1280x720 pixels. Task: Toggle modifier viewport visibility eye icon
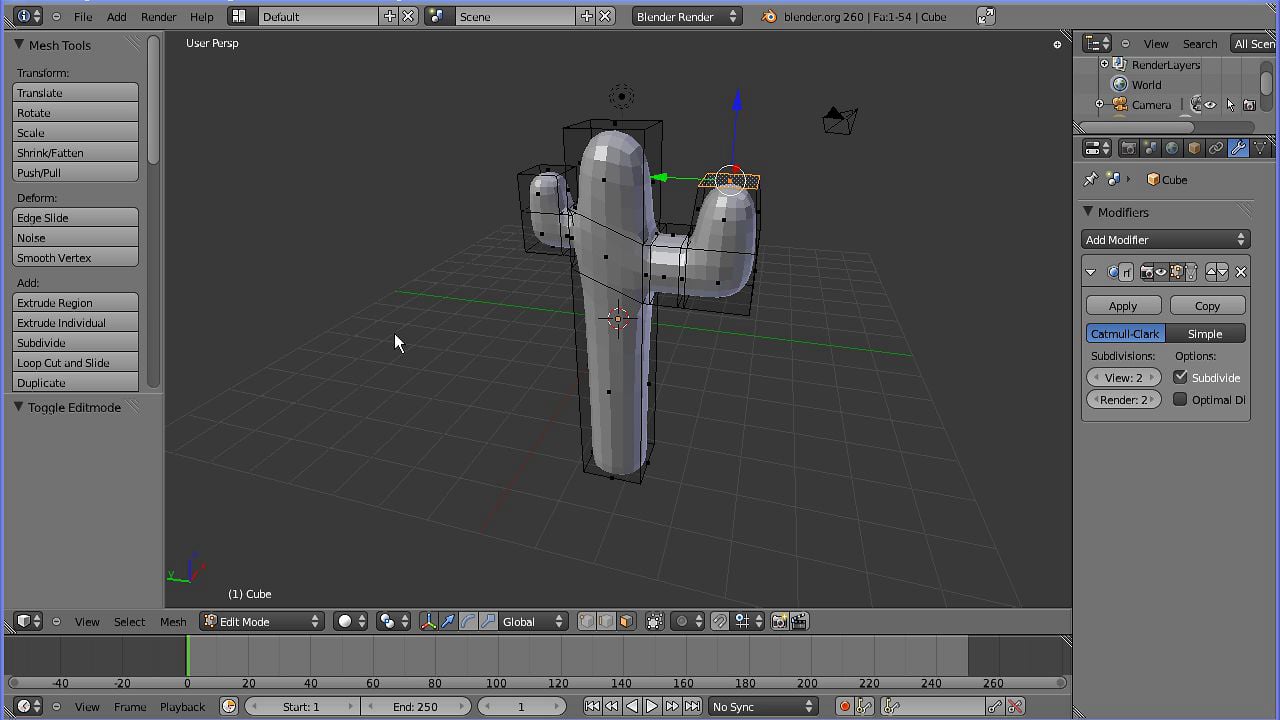(1161, 272)
